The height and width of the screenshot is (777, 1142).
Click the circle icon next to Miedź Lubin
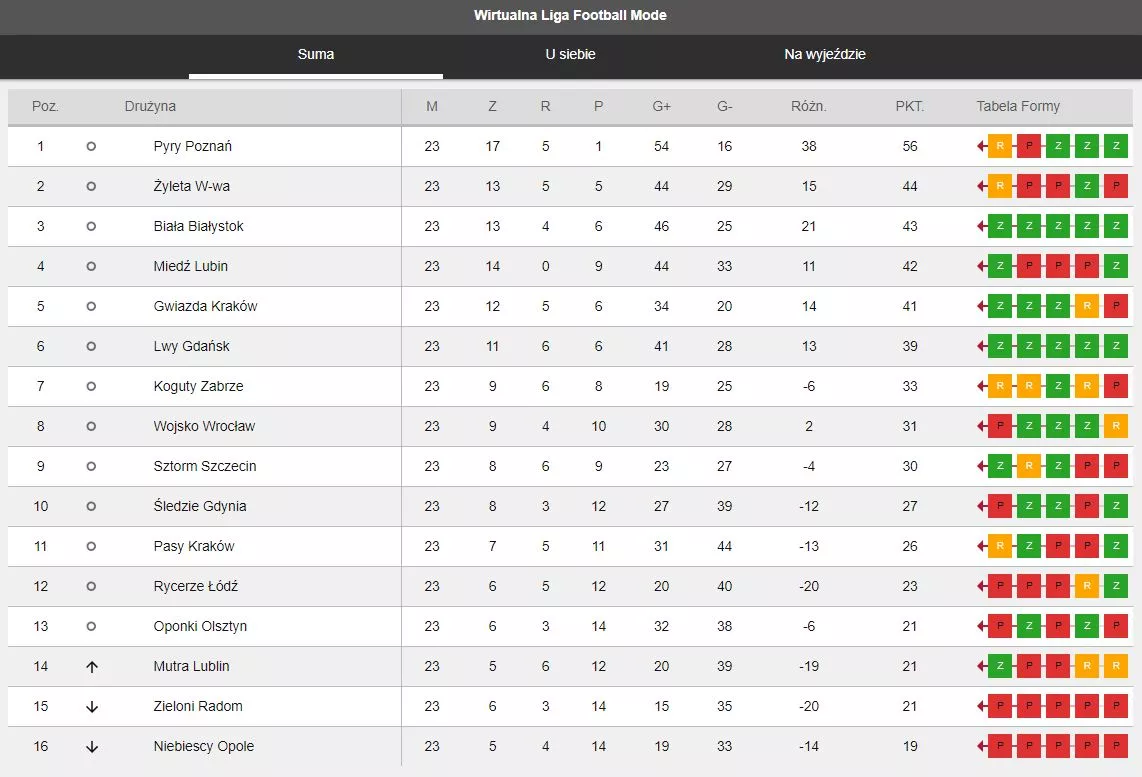(x=91, y=266)
